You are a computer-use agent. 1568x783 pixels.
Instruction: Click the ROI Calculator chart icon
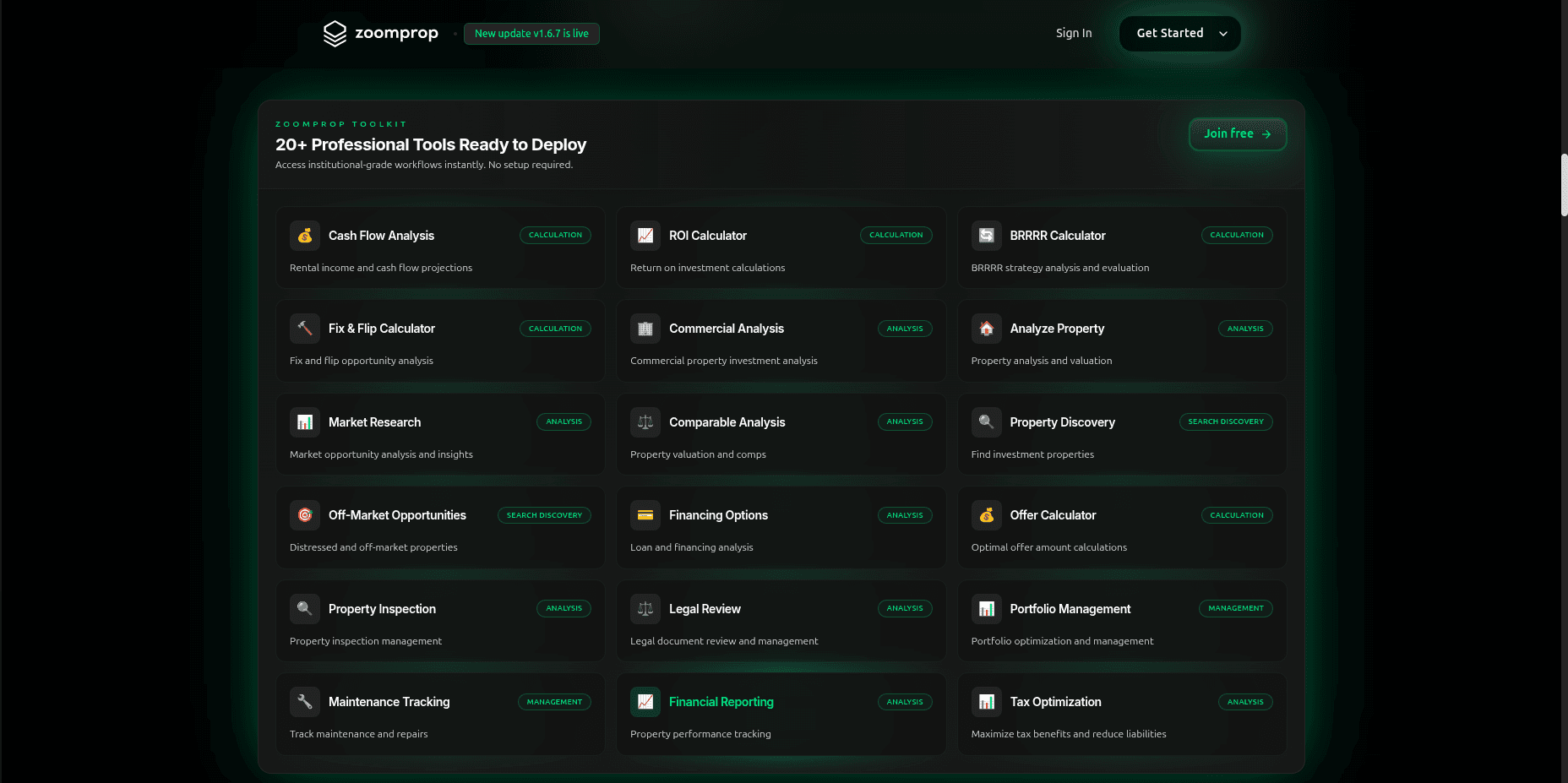click(645, 236)
